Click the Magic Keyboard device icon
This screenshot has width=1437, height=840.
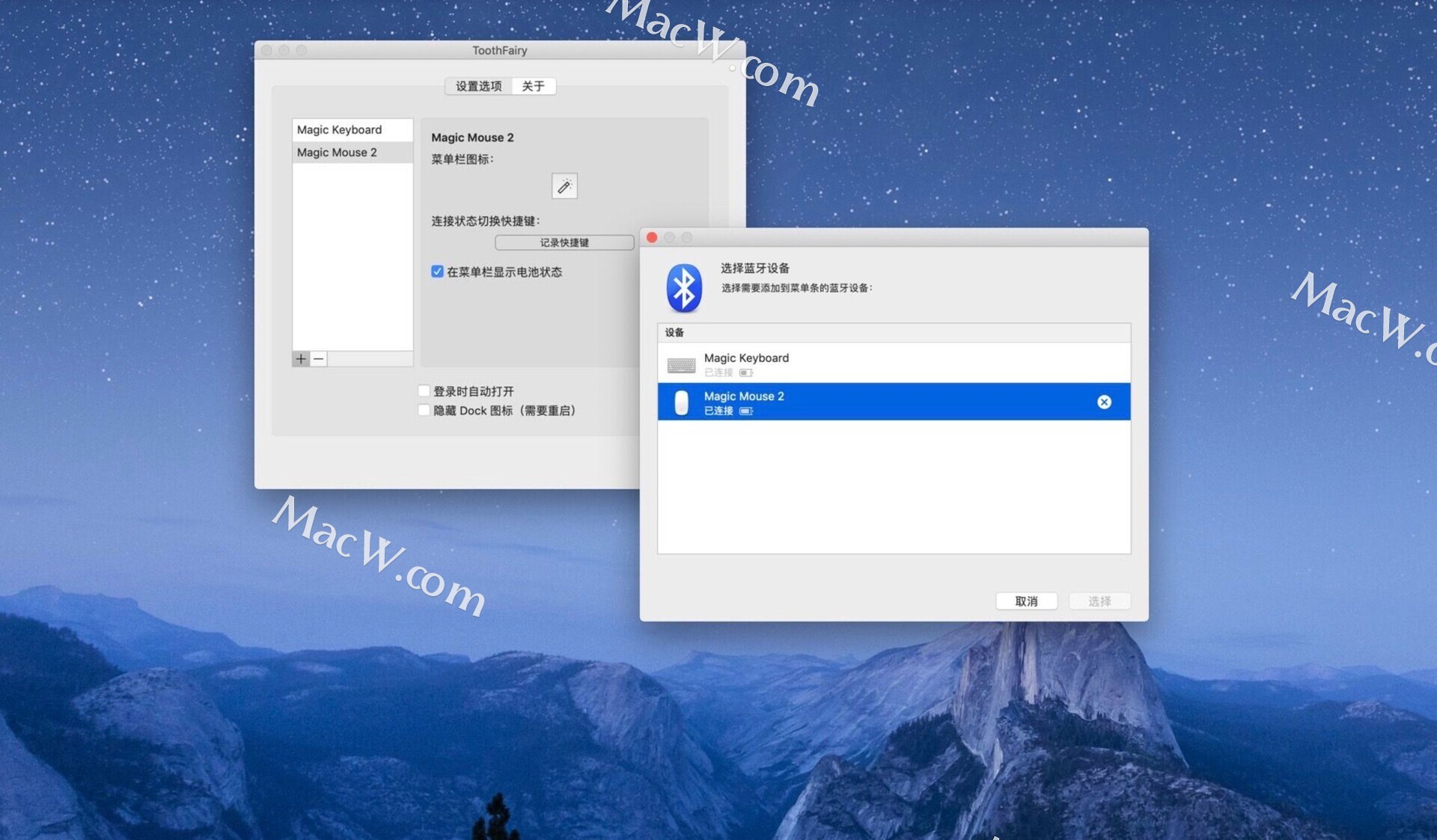click(x=681, y=365)
